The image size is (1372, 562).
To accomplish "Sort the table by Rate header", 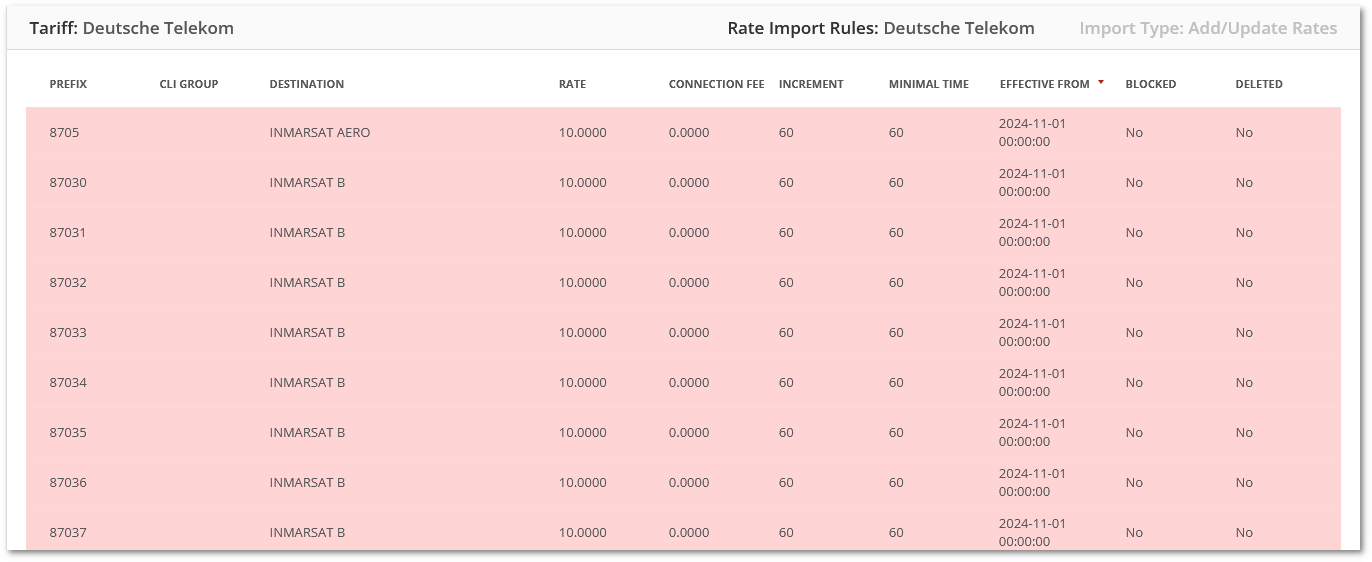I will [x=572, y=84].
